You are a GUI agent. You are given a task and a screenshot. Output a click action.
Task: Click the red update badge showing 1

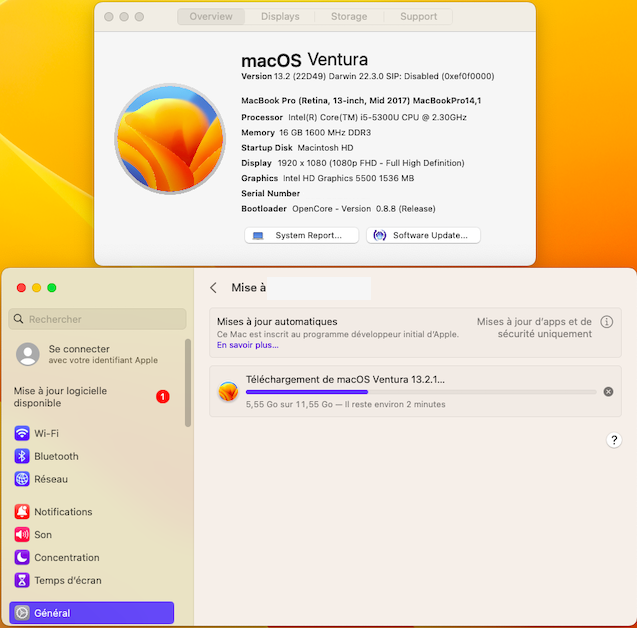coord(162,396)
